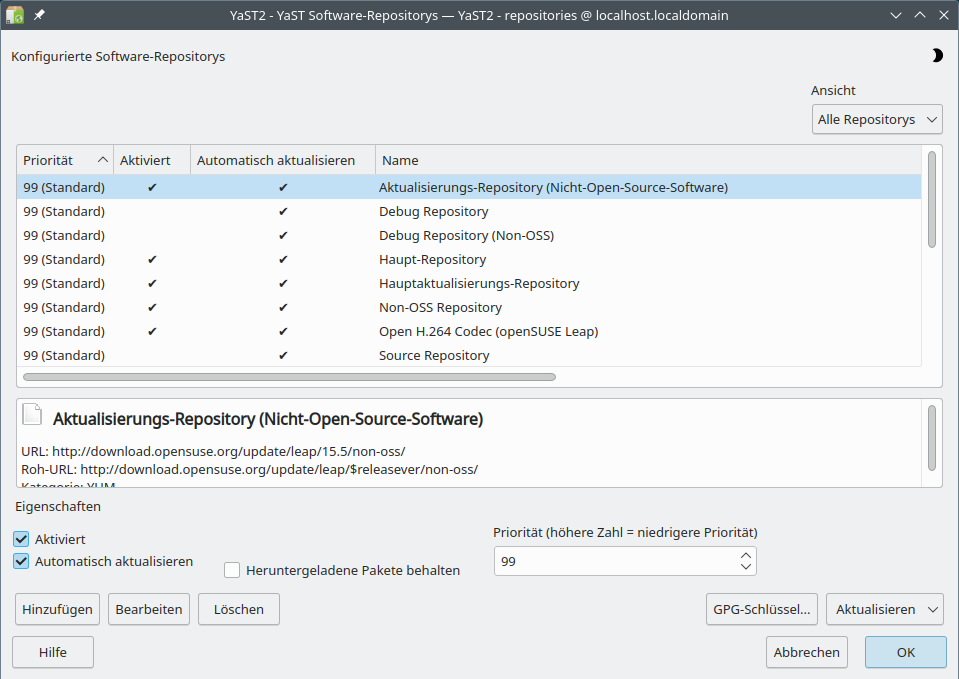Click the Löschen button

click(239, 609)
